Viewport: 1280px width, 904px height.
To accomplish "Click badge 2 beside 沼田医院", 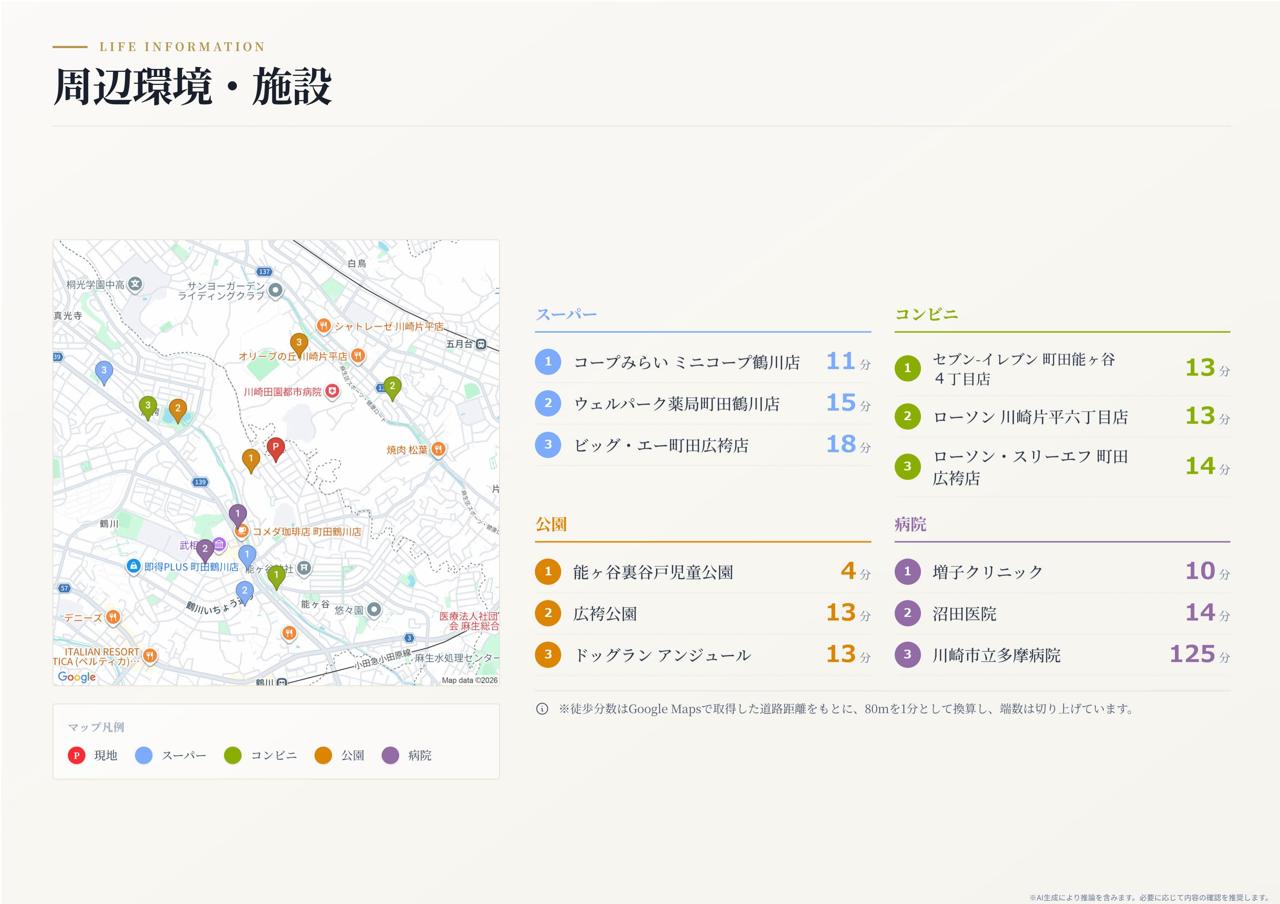I will pyautogui.click(x=907, y=613).
